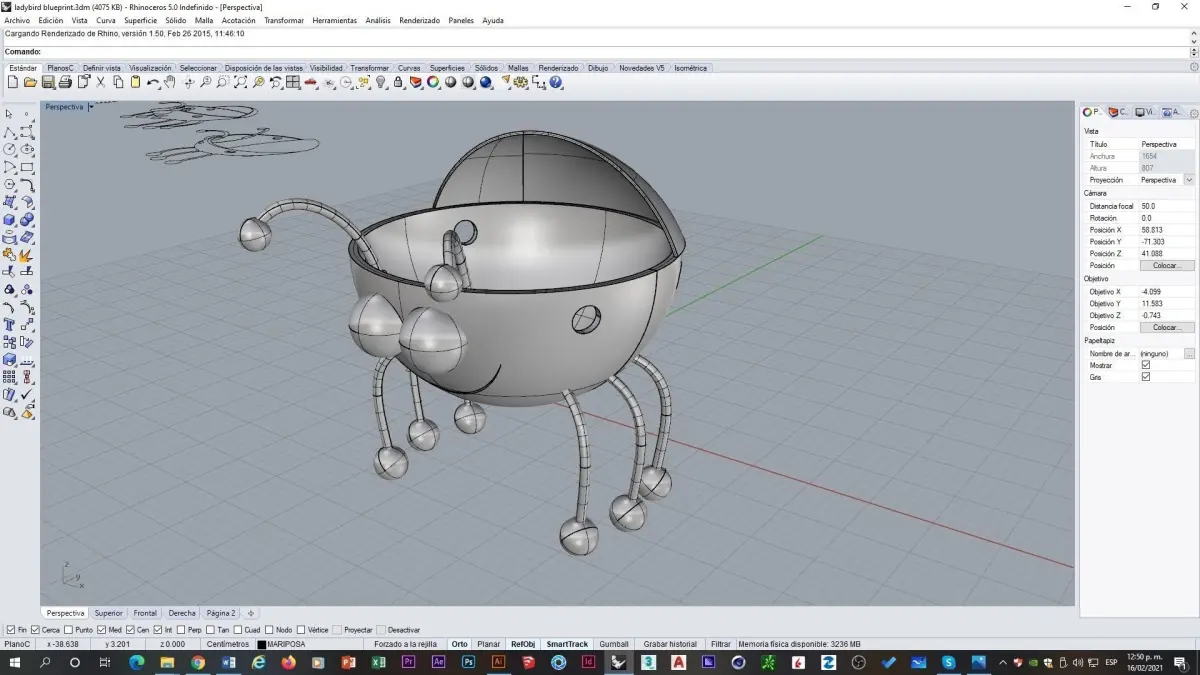The image size is (1200, 675).
Task: Click the Centímetros units status pane
Action: [228, 644]
